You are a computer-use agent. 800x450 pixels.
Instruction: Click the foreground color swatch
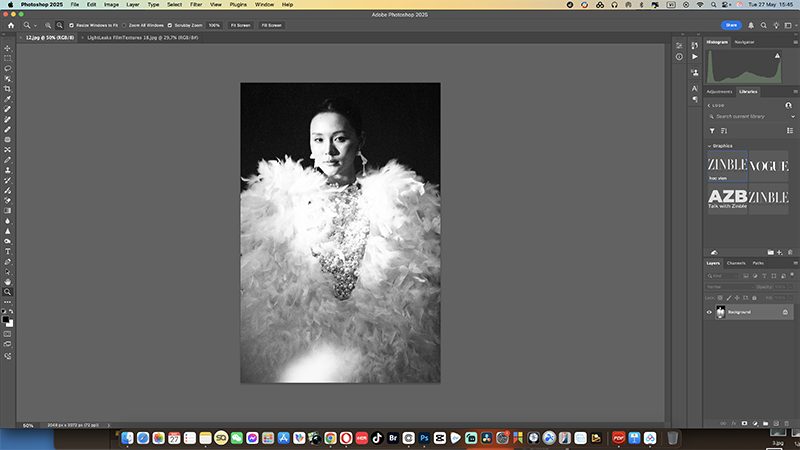(x=6, y=320)
